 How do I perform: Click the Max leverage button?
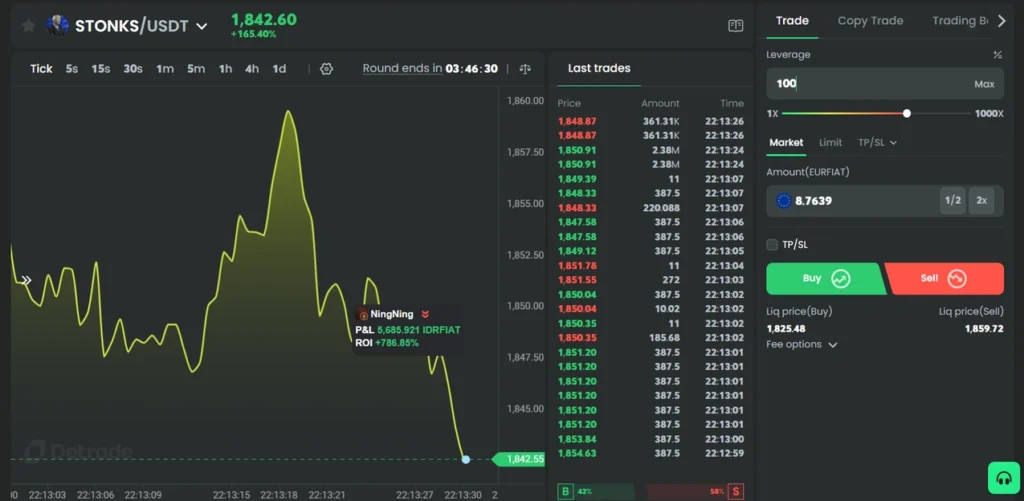pyautogui.click(x=984, y=84)
